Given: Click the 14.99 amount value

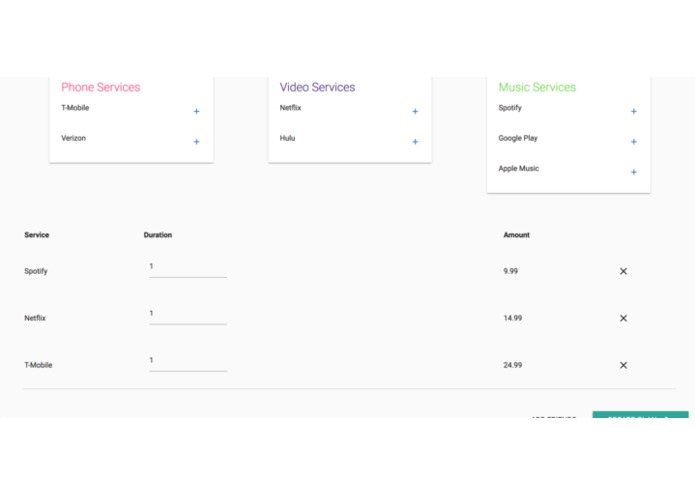Looking at the screenshot, I should click(513, 318).
